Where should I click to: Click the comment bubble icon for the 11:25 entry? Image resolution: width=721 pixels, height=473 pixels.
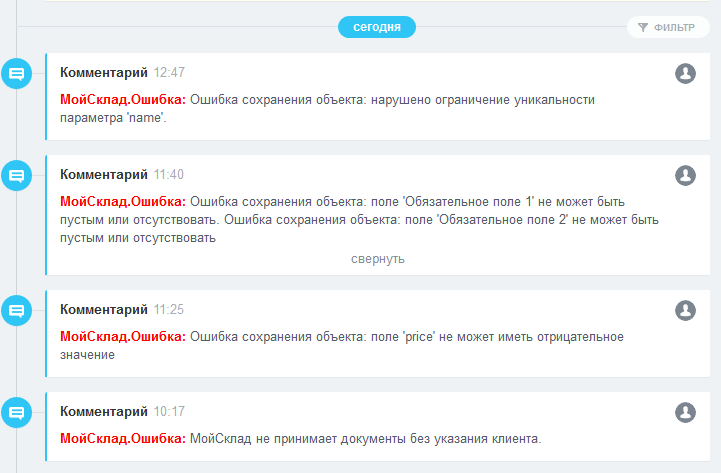17,311
